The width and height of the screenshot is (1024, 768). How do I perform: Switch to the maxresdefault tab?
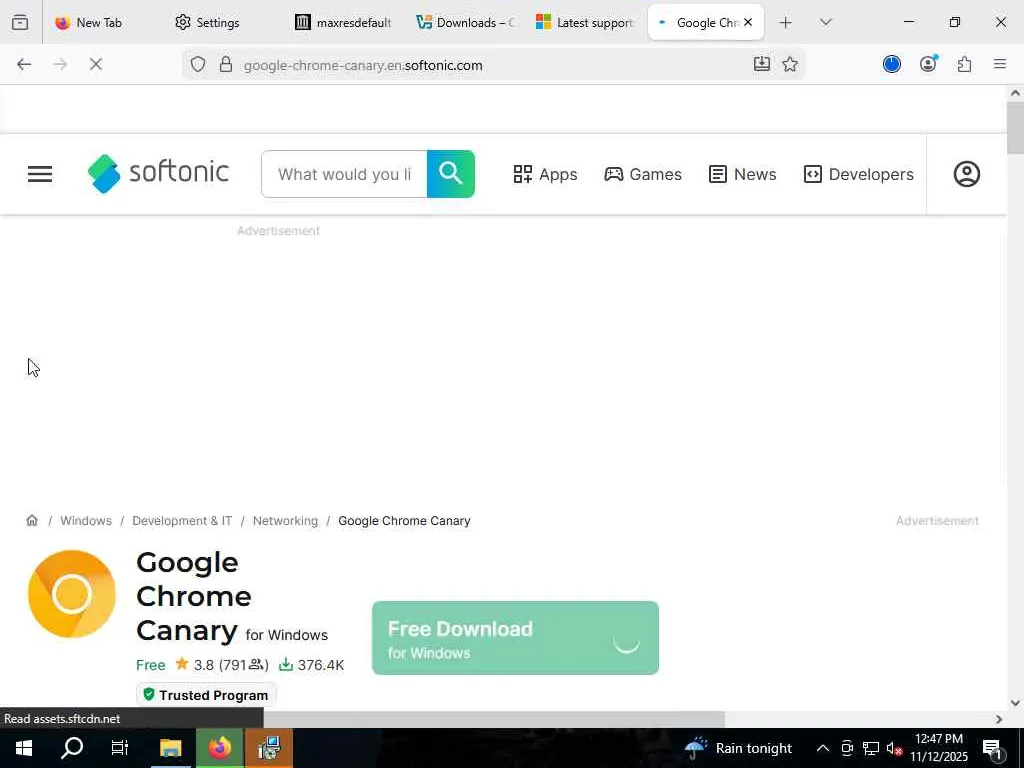343,22
